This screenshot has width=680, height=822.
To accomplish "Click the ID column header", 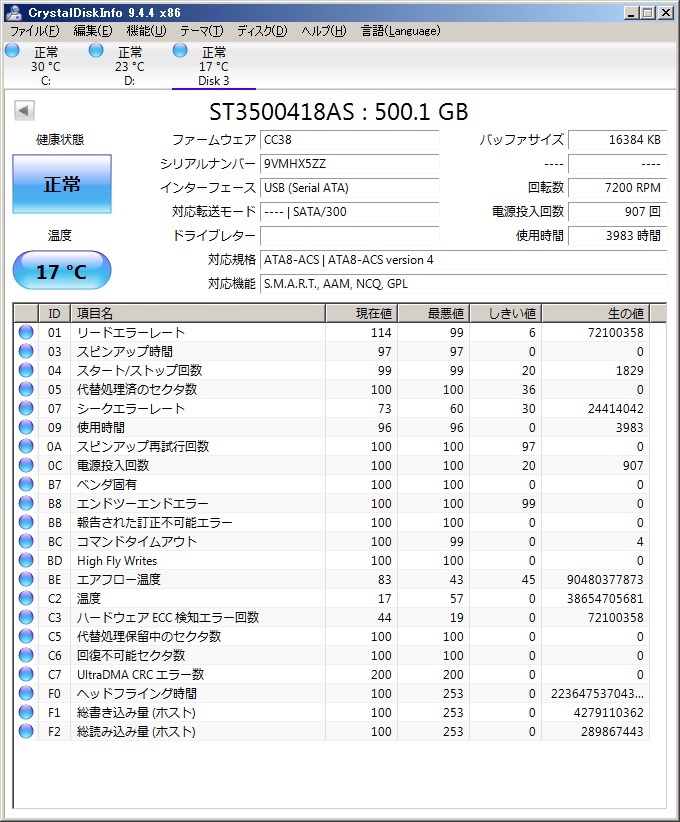I will 55,313.
